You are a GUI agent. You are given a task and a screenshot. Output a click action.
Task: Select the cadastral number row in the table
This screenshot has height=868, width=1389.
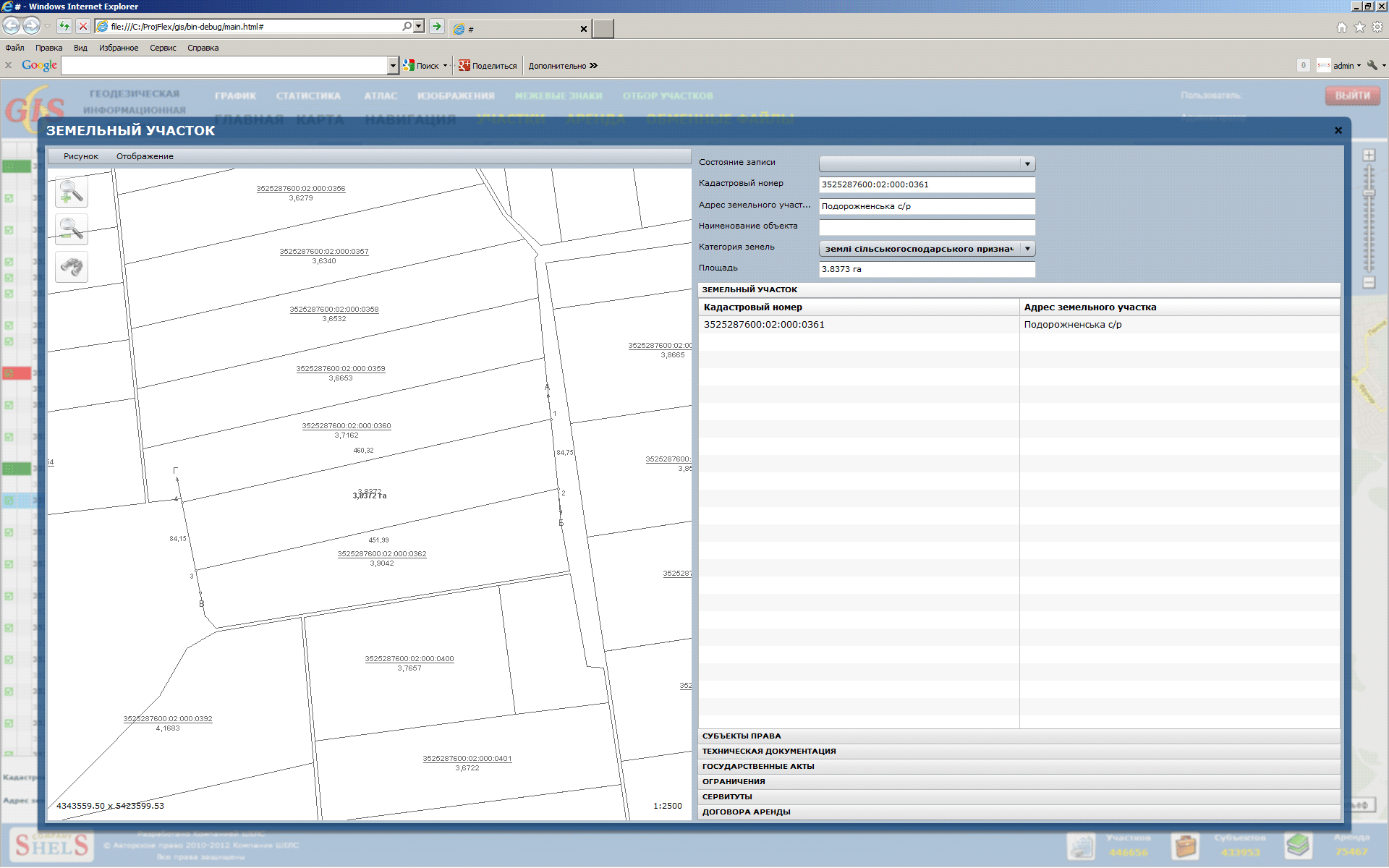(764, 325)
